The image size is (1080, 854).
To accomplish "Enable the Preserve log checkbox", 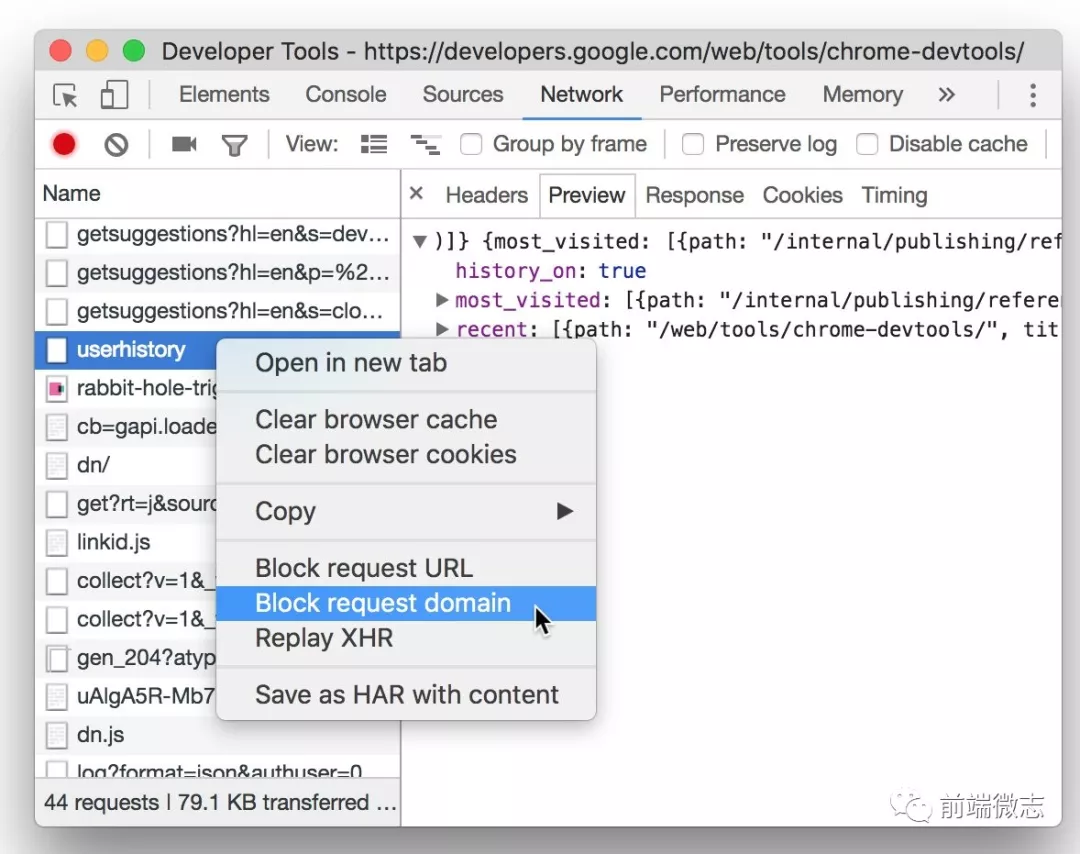I will (x=693, y=144).
